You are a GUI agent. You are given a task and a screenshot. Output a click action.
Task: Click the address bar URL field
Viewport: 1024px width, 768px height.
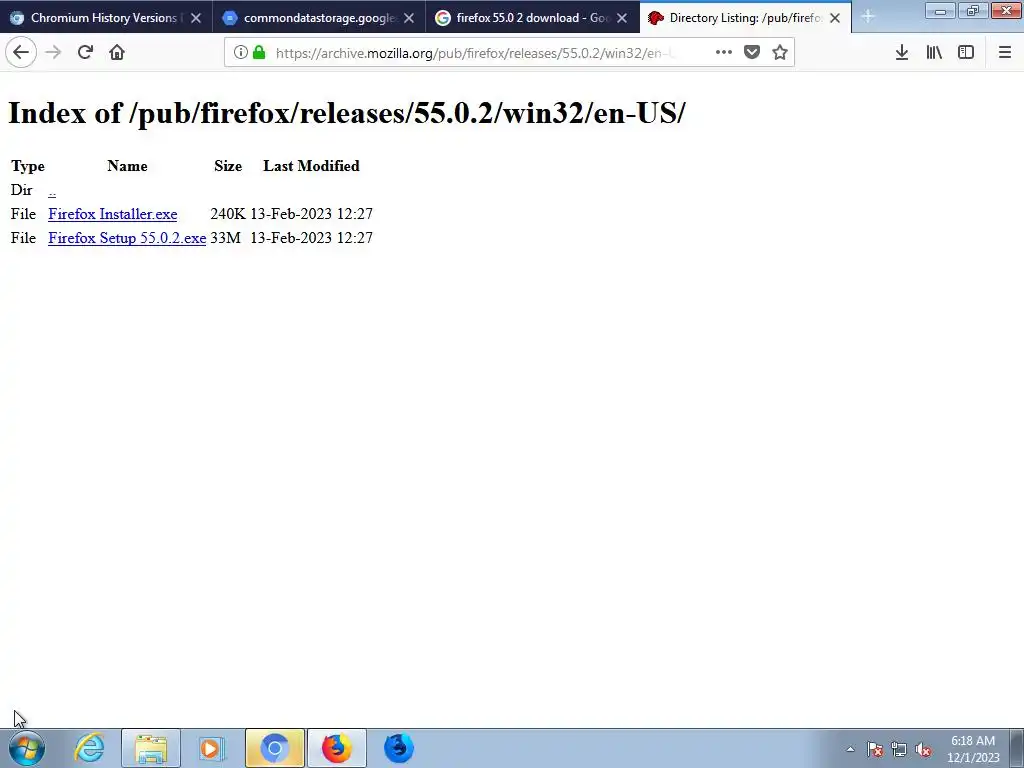click(x=476, y=52)
